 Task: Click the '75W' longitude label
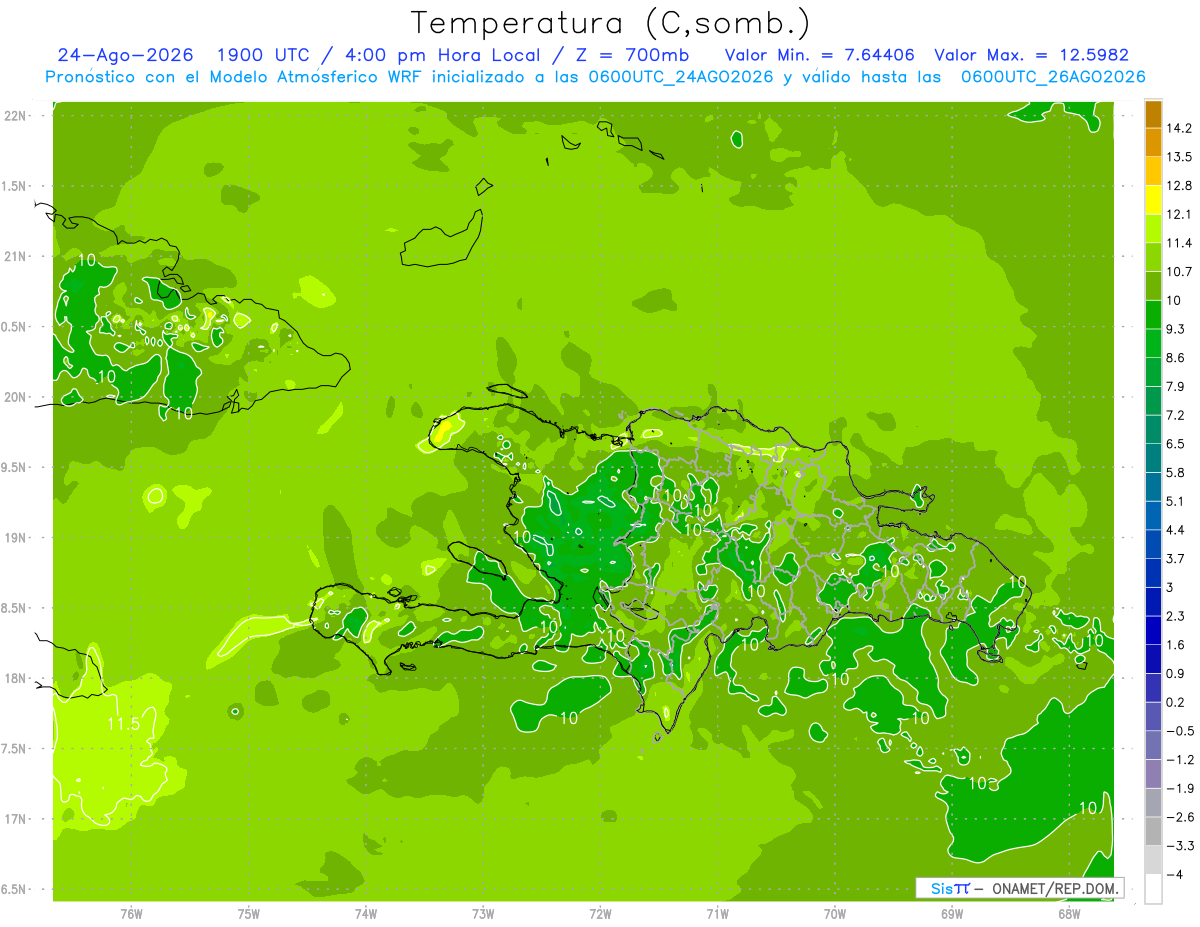(x=249, y=913)
